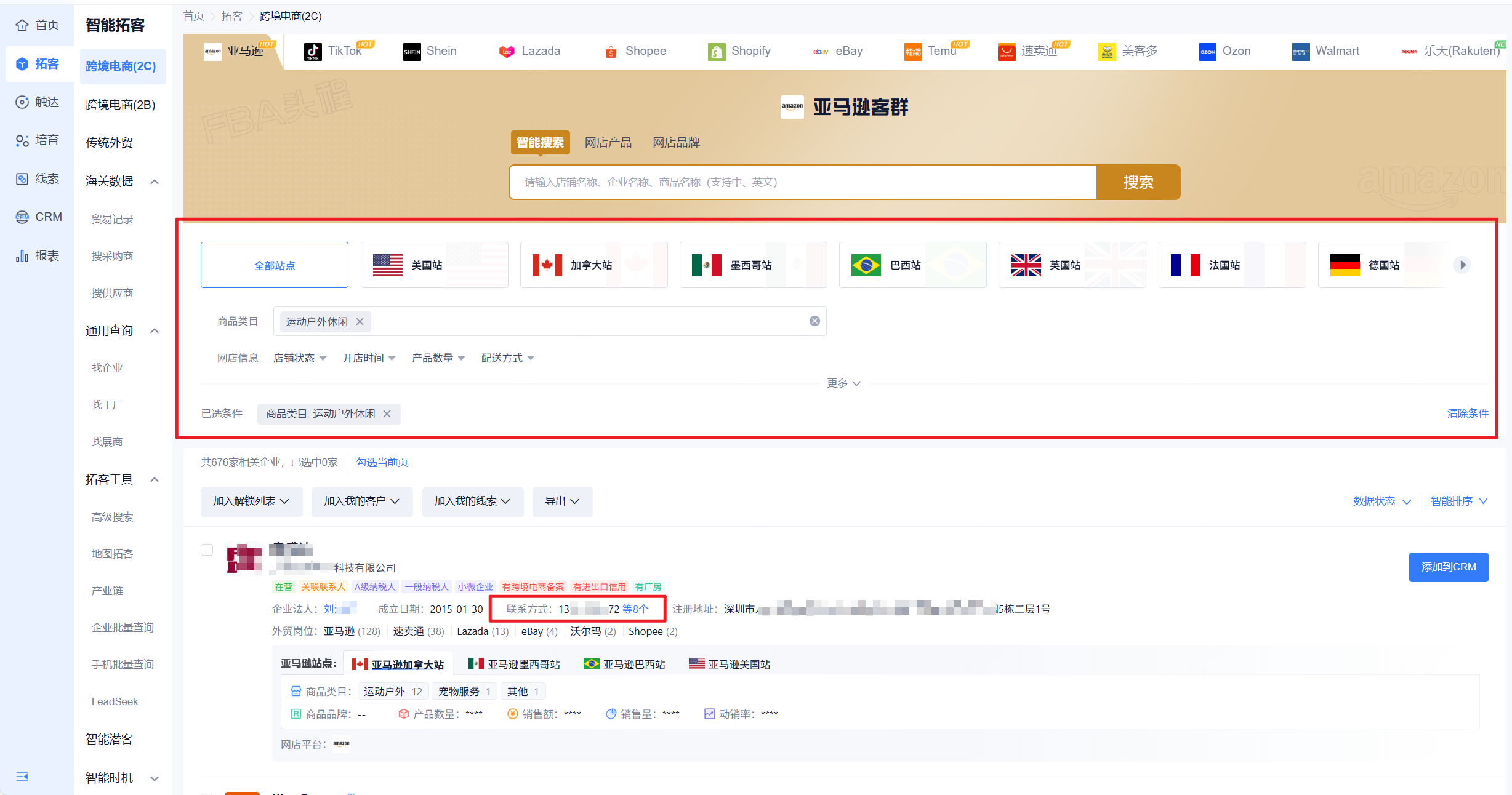This screenshot has width=1512, height=795.
Task: Open the 触达 reach icon in sidebar
Action: pos(22,102)
